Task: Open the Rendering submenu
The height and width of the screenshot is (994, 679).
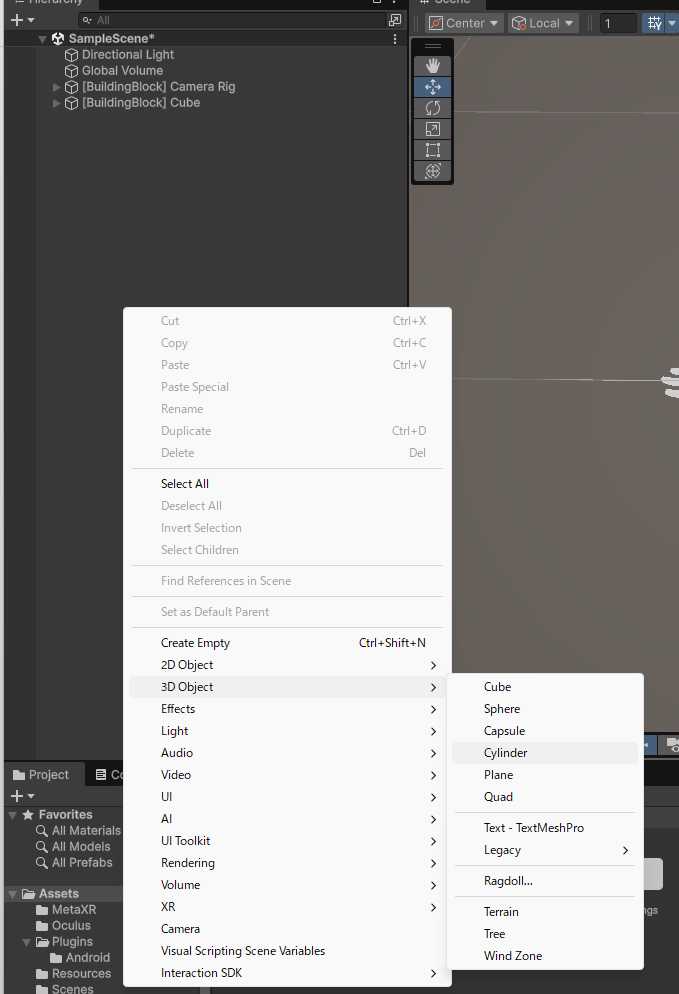Action: tap(287, 863)
